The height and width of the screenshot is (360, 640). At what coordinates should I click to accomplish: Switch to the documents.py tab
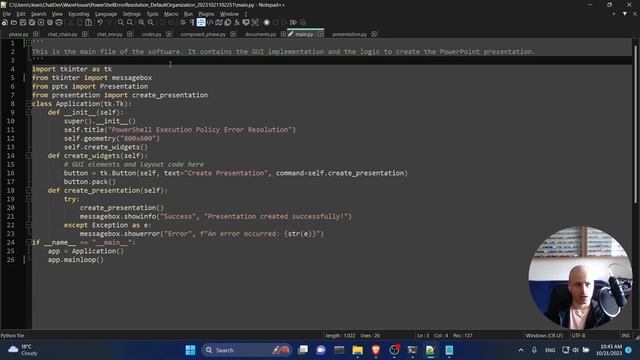[260, 34]
